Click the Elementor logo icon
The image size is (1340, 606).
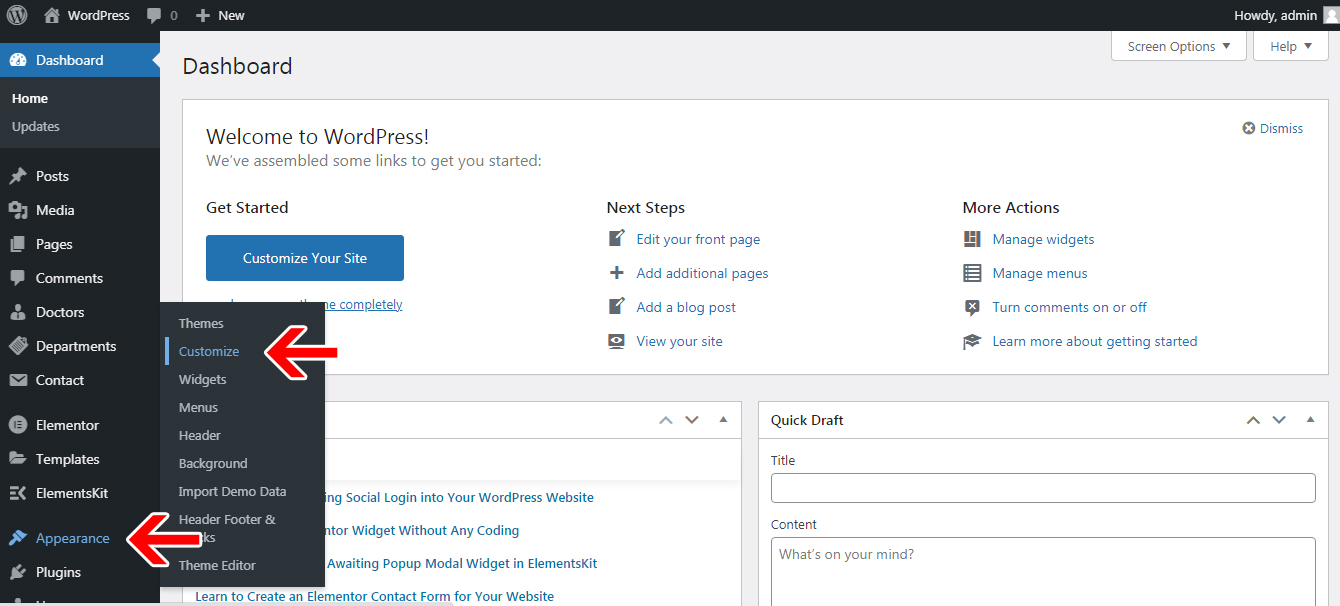(18, 425)
